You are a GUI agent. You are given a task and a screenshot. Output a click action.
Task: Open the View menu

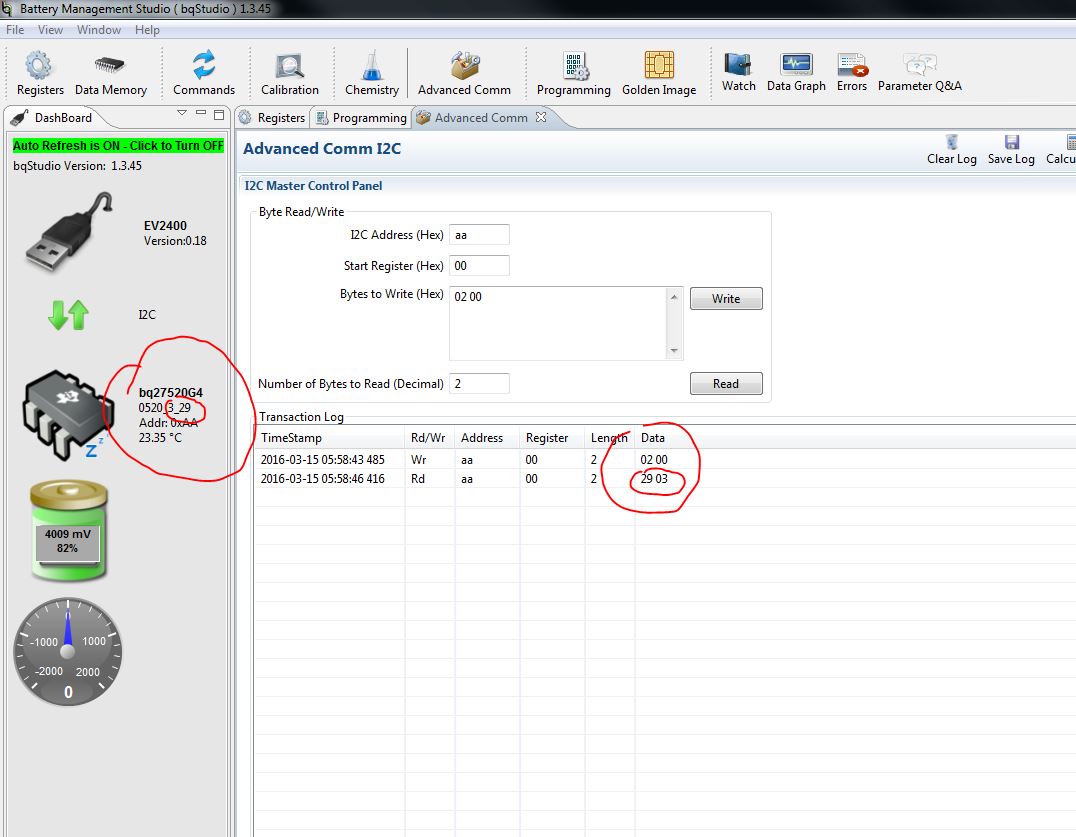[50, 30]
